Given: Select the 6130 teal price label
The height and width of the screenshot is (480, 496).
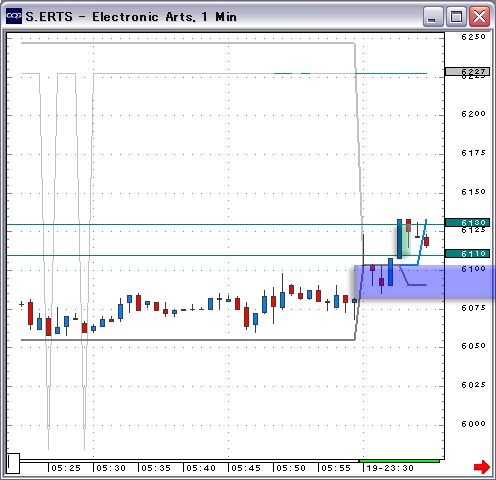Looking at the screenshot, I should (467, 222).
